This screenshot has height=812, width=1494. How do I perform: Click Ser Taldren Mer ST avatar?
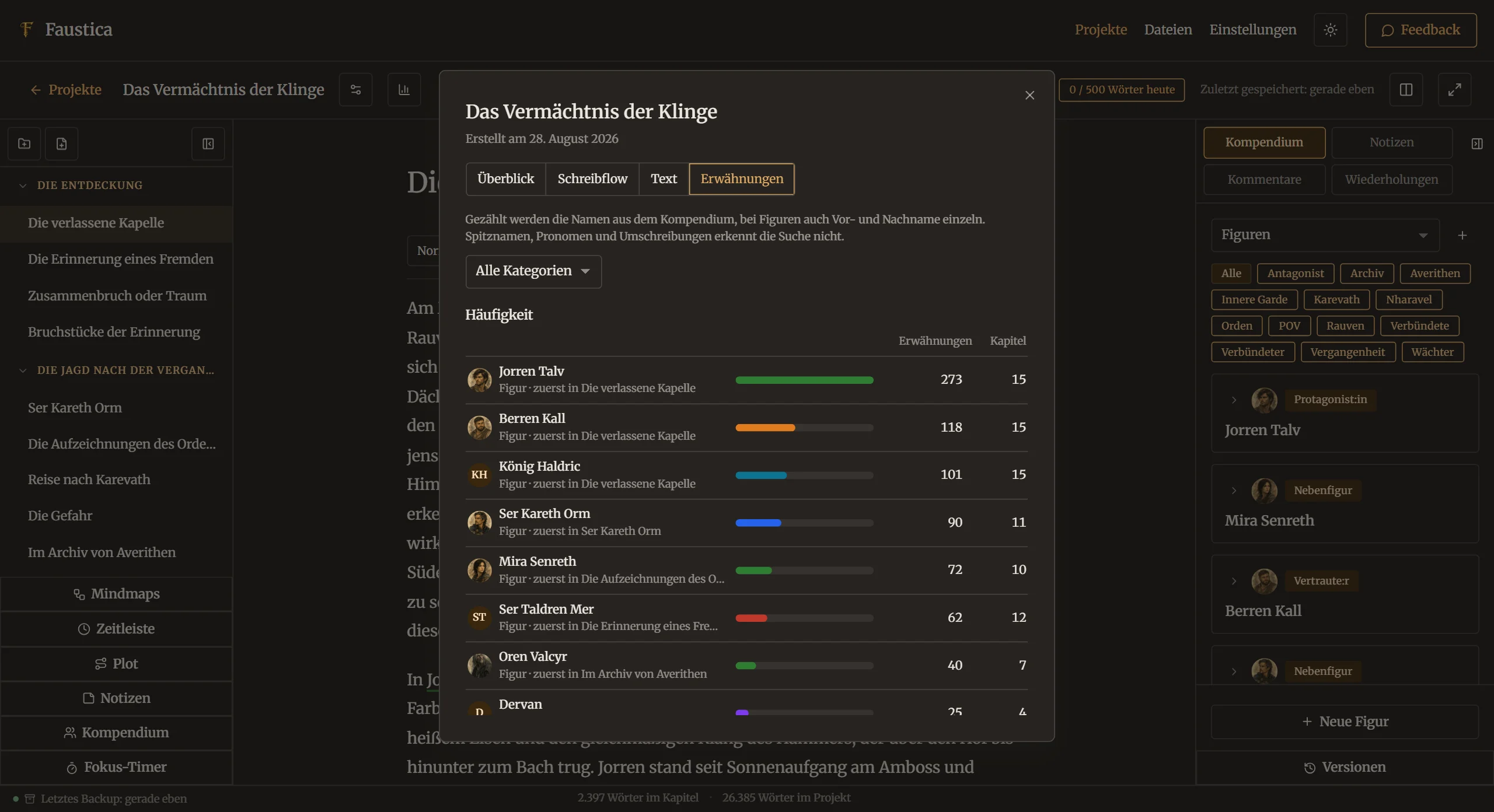[x=479, y=617]
